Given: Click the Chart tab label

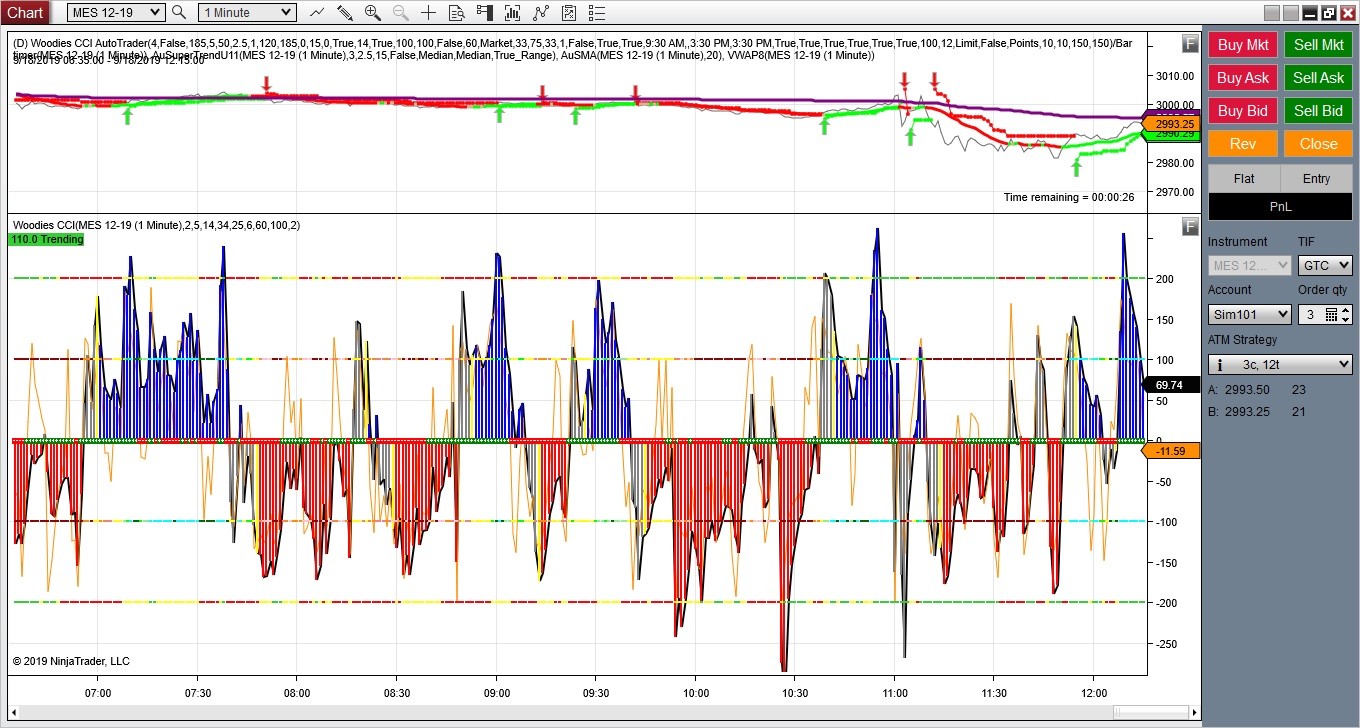Looking at the screenshot, I should coord(25,13).
